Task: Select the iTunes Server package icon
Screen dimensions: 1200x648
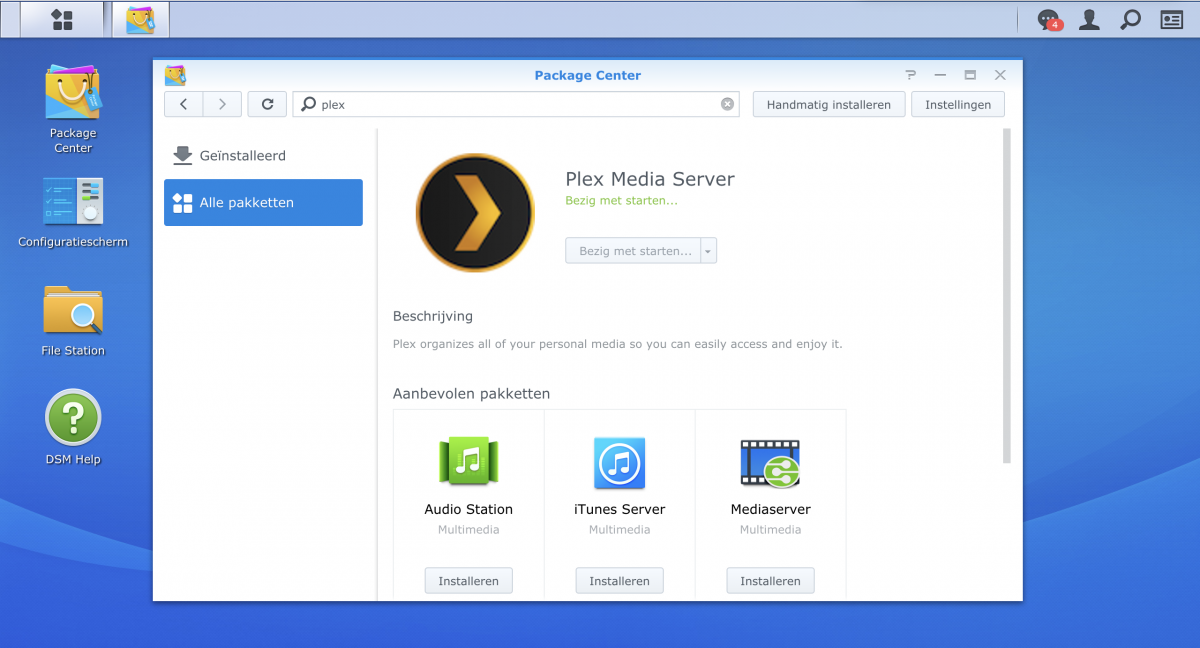Action: pyautogui.click(x=620, y=462)
